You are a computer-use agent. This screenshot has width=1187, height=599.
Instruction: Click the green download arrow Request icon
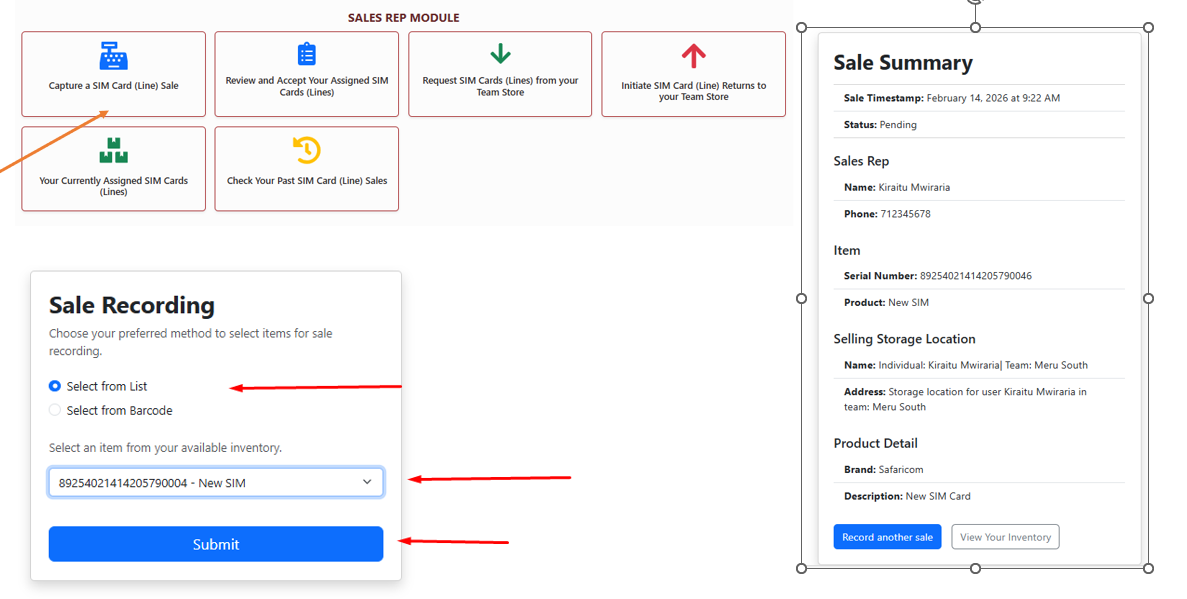click(x=499, y=55)
